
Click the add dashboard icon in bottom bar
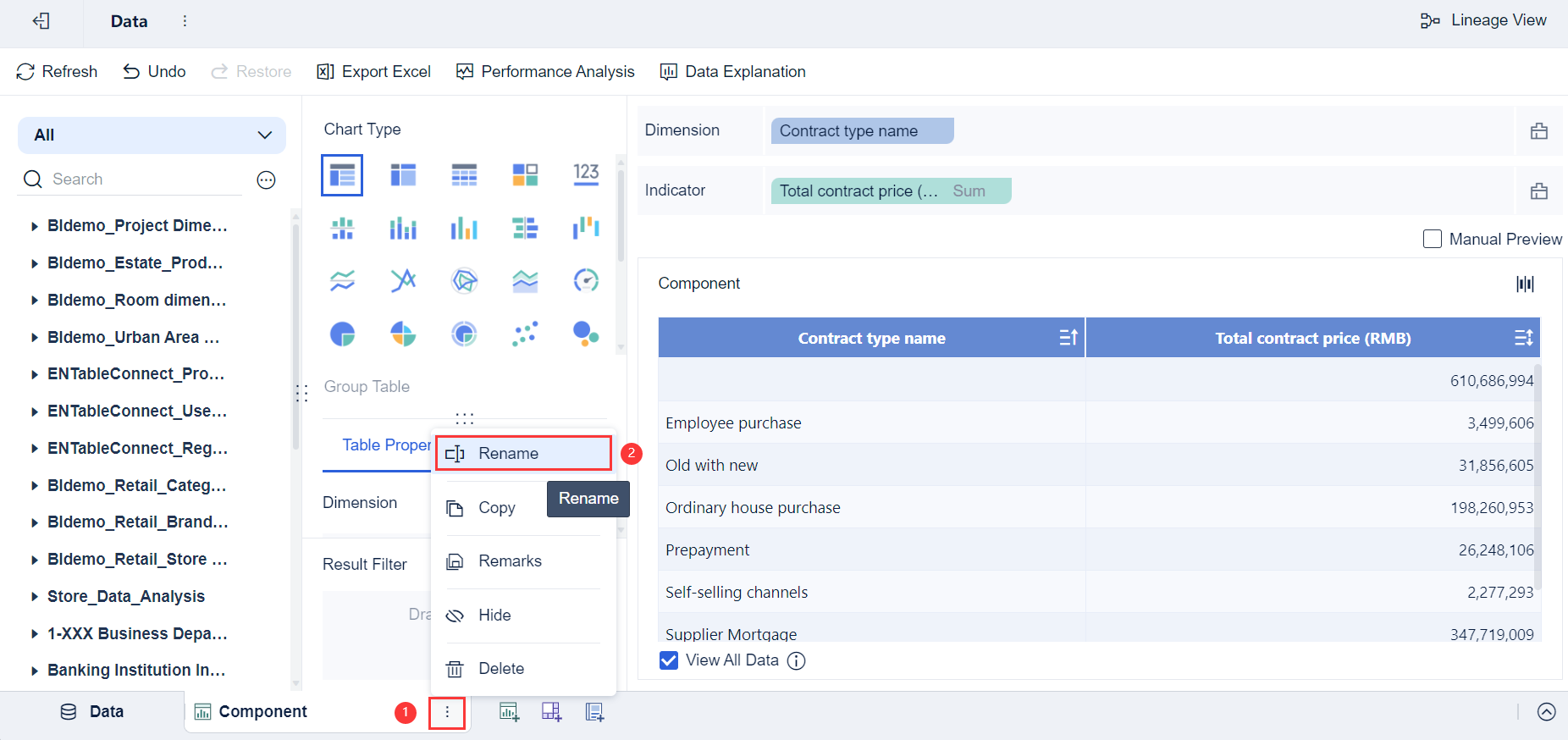551,712
